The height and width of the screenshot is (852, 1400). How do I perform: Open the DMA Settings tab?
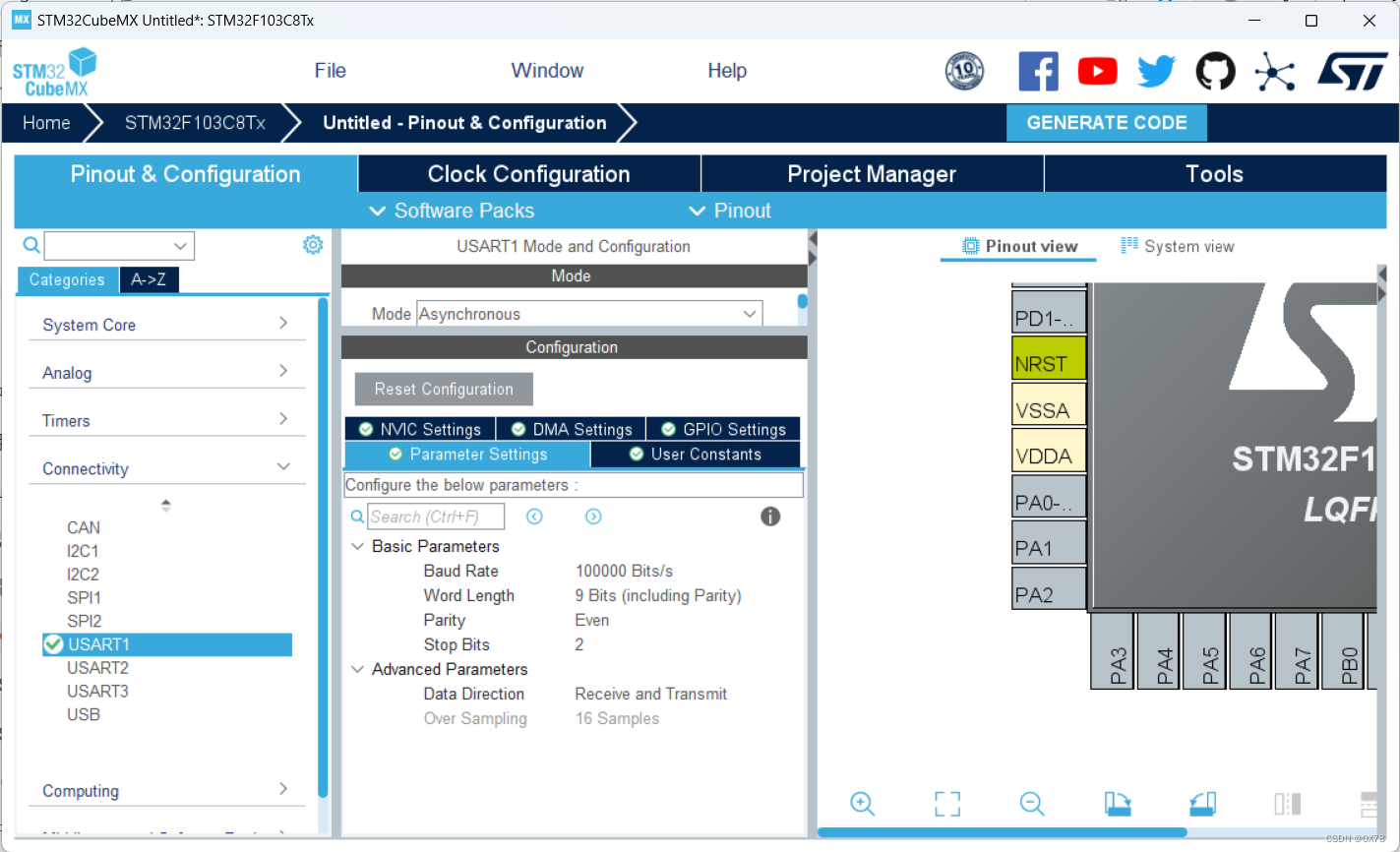click(572, 429)
